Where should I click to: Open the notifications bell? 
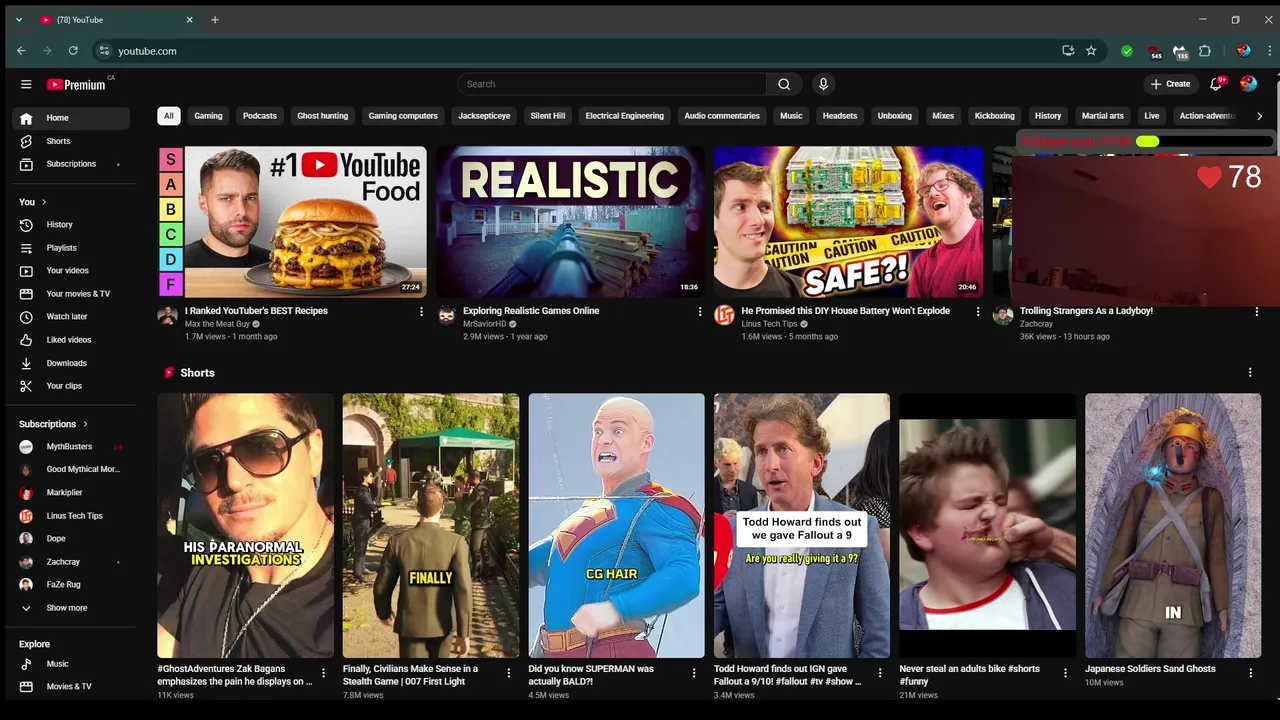1216,84
